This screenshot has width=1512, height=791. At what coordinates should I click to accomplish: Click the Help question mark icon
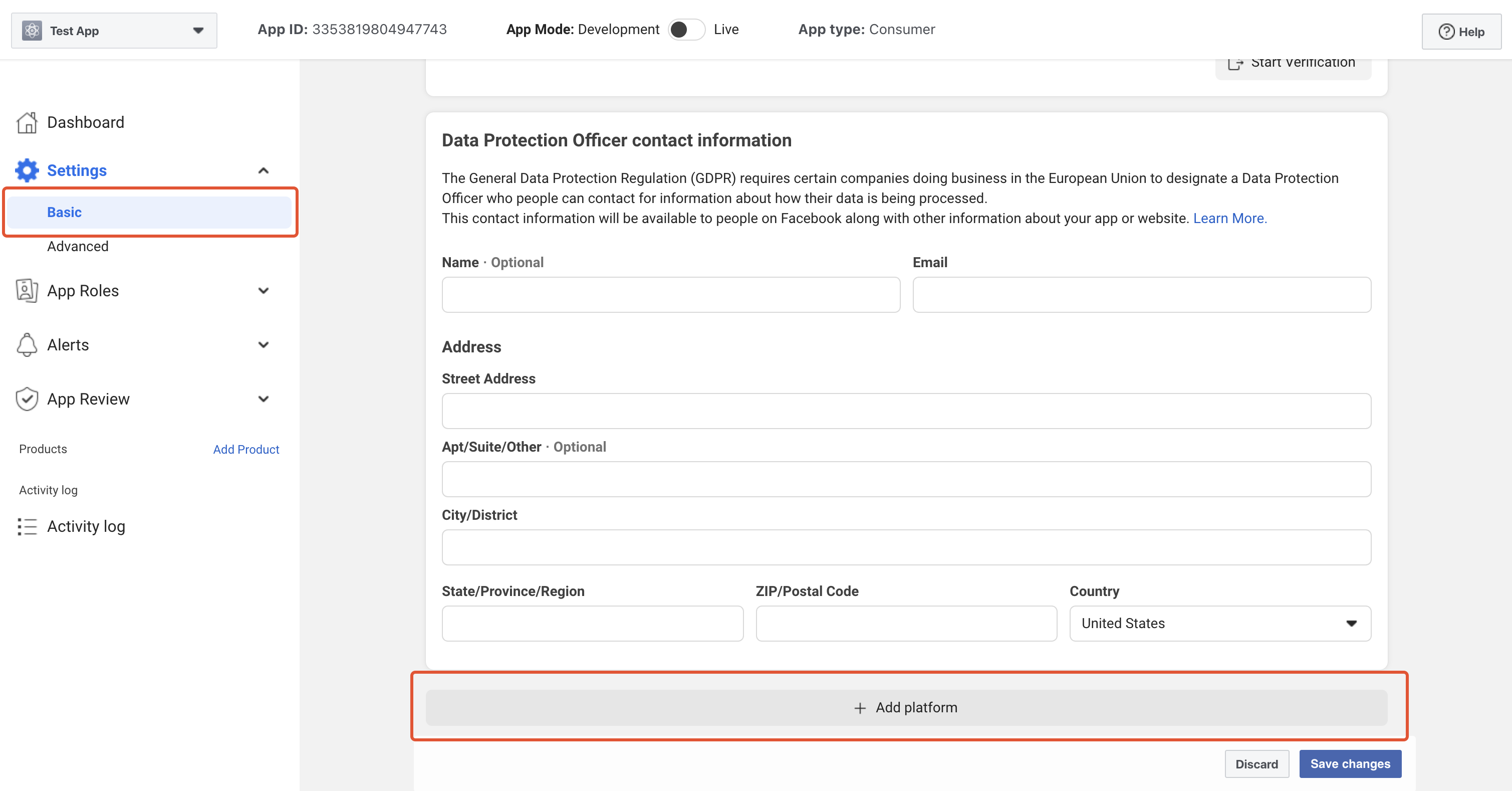1446,32
